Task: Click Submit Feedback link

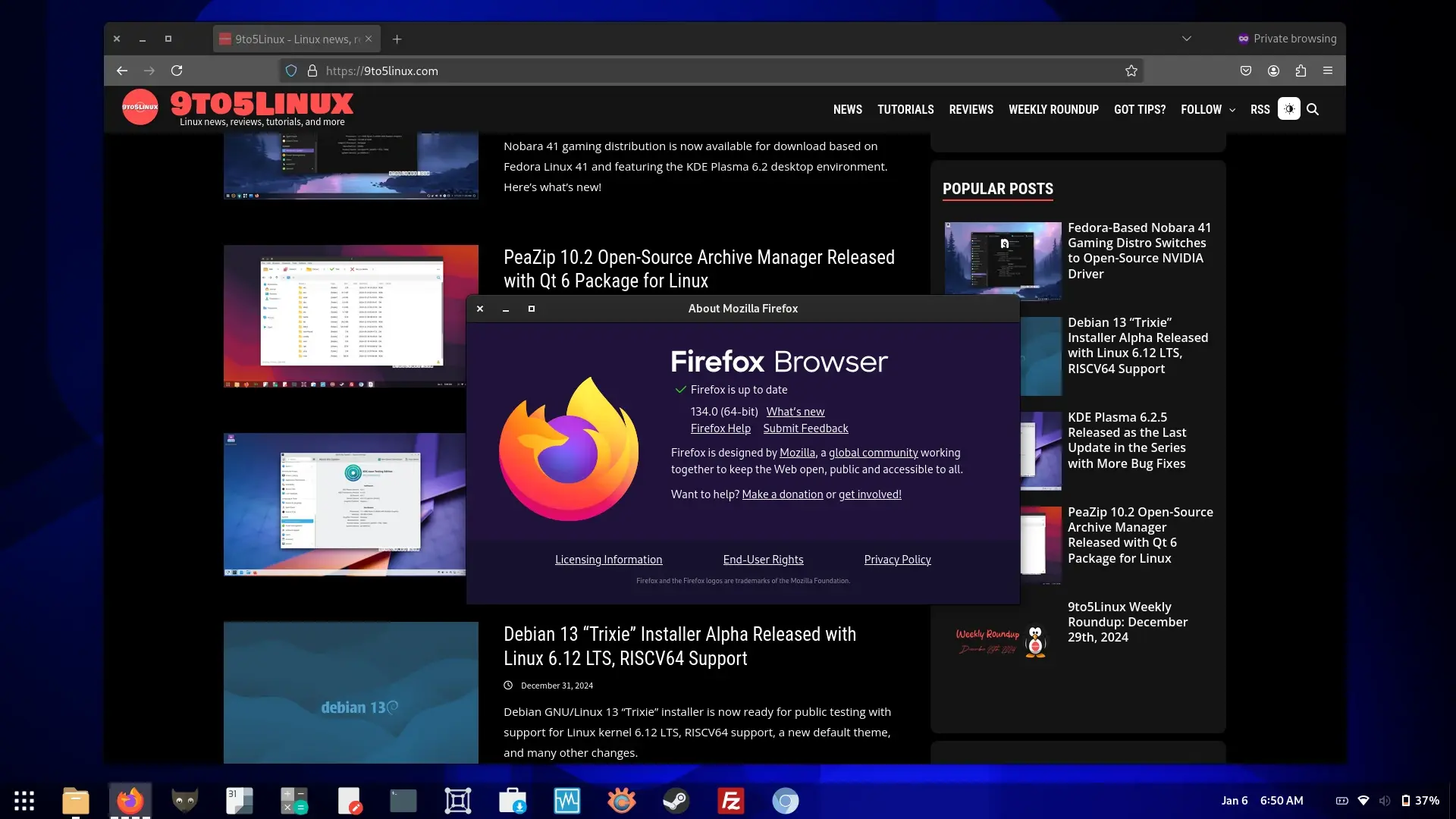Action: tap(805, 428)
